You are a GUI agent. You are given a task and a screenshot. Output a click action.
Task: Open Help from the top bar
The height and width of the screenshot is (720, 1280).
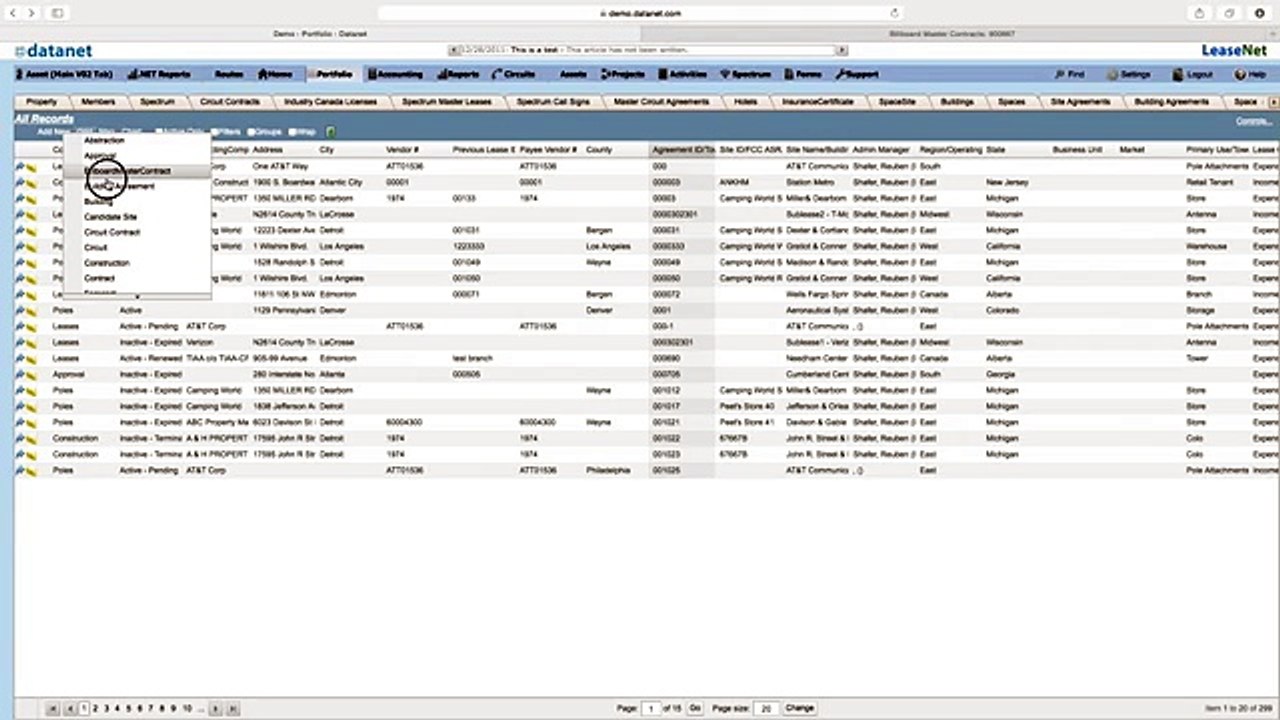(1250, 74)
